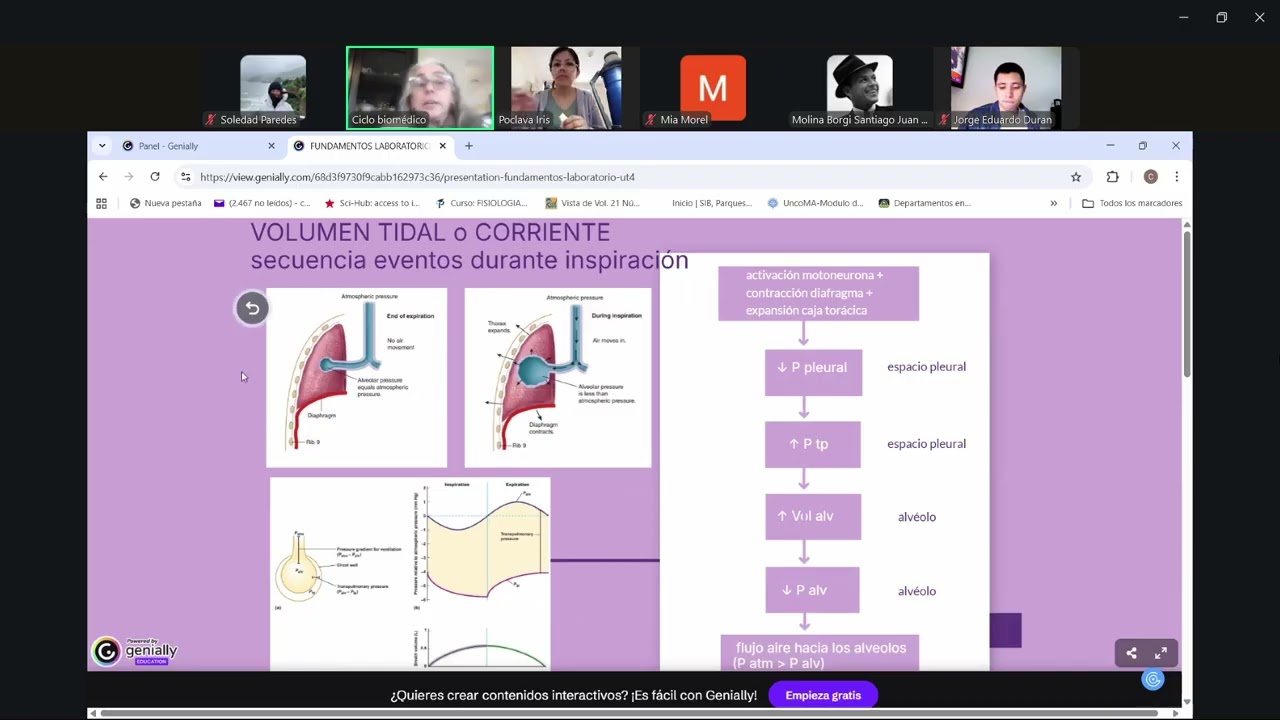Select Soledad Paredes participant tile
Image resolution: width=1280 pixels, height=720 pixels.
272,88
